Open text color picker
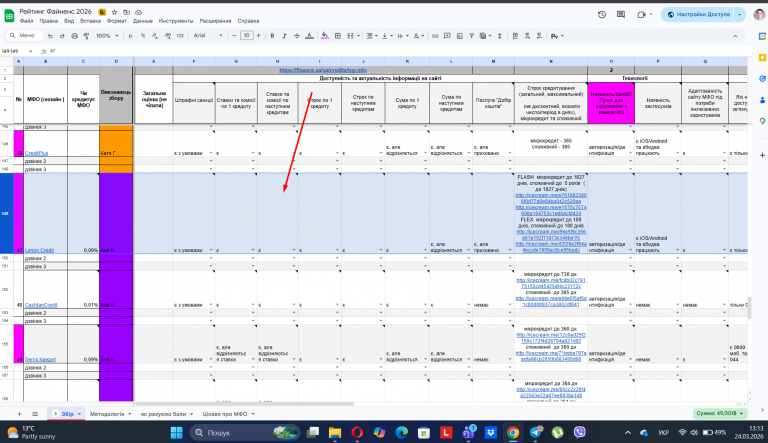768x443 pixels. [x=309, y=36]
